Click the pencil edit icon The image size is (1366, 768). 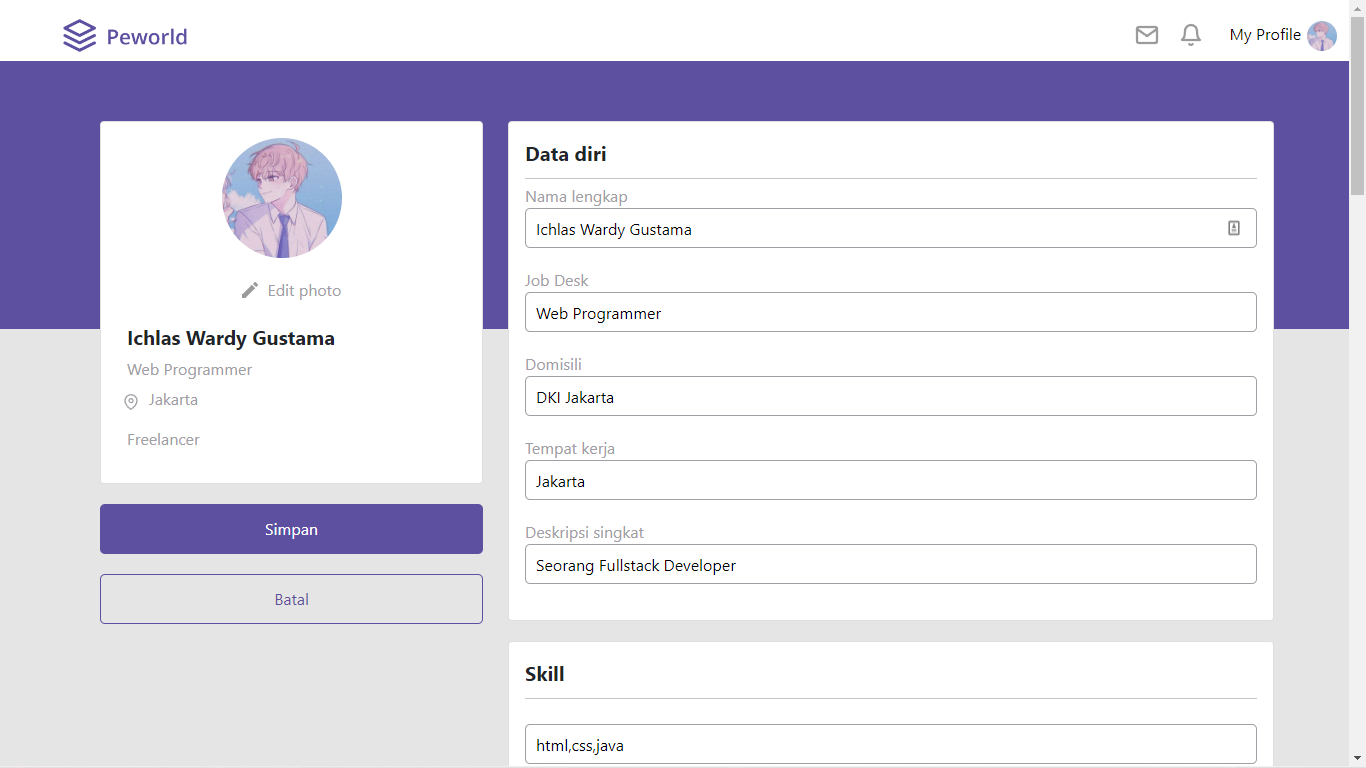click(250, 290)
